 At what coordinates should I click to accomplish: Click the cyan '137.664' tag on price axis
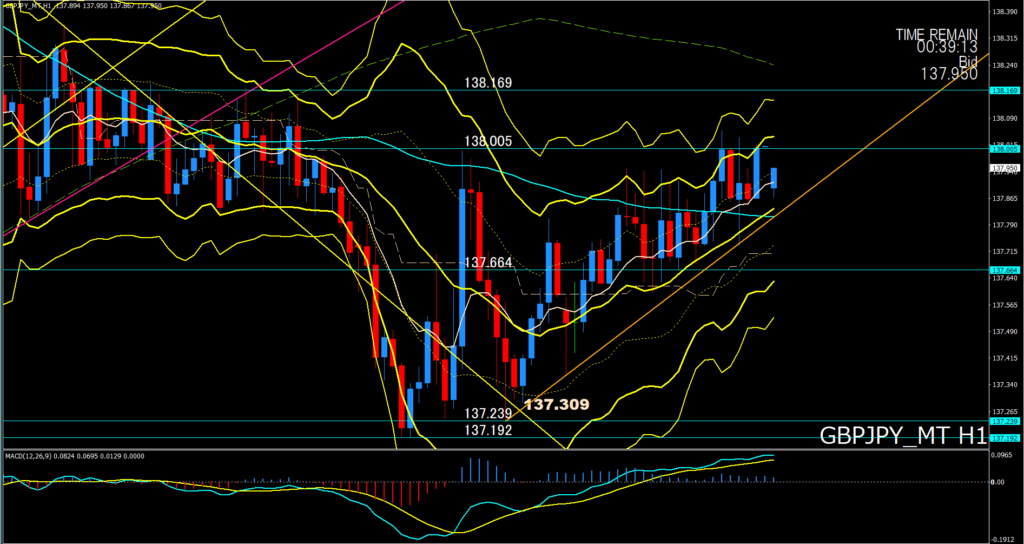[1003, 270]
